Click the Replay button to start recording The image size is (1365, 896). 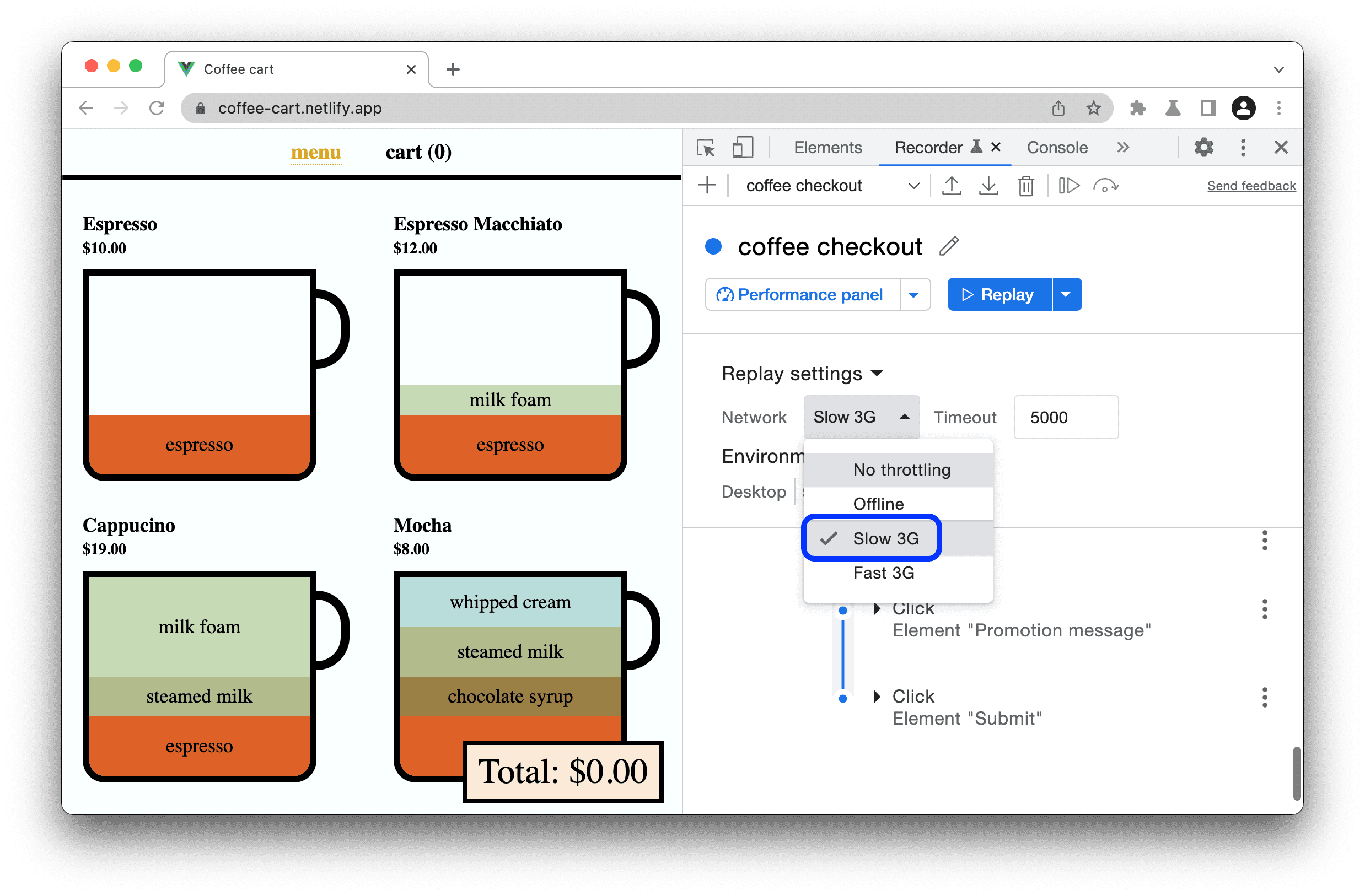(999, 294)
